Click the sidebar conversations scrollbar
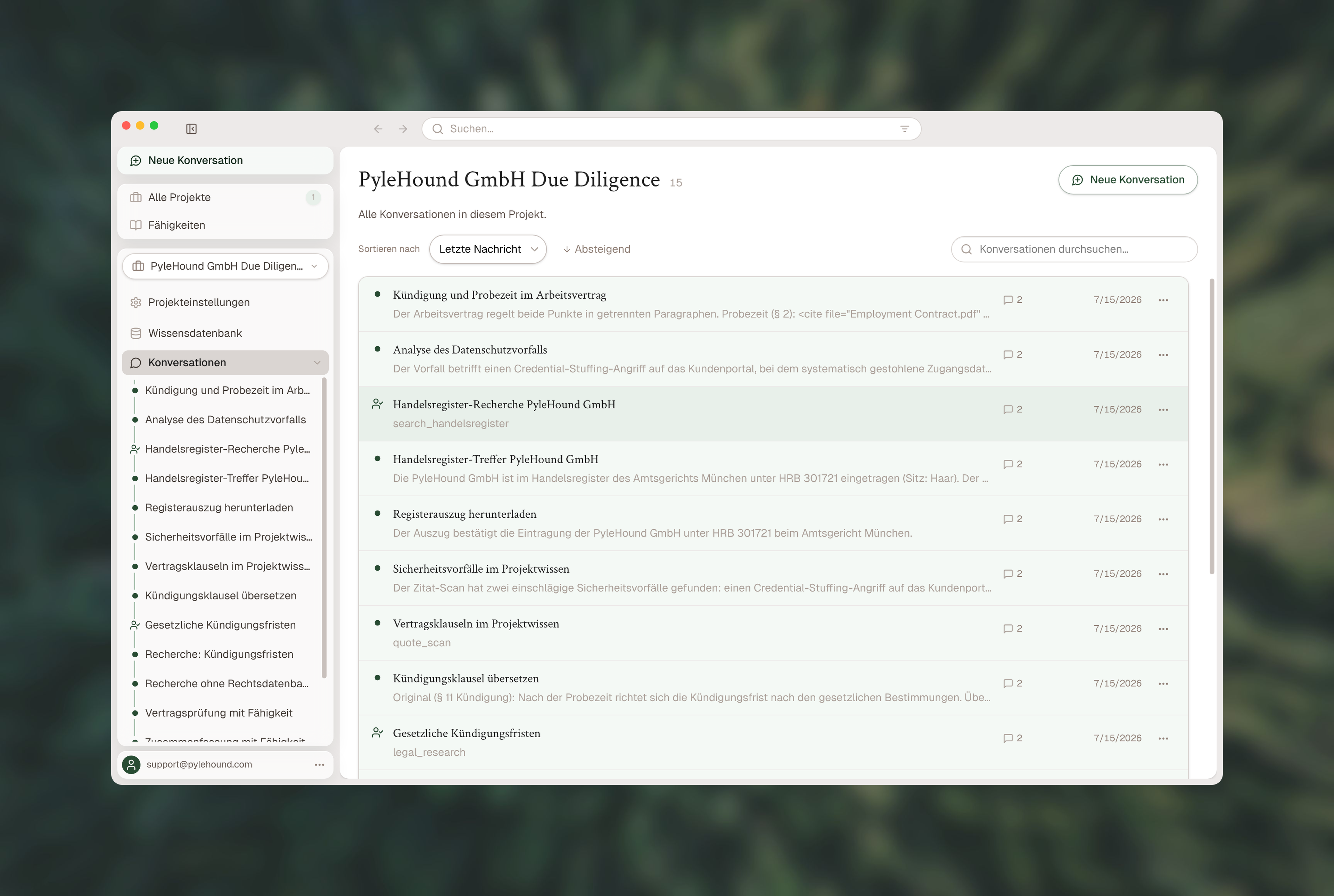Screen dimensions: 1334x896 (x=324, y=528)
